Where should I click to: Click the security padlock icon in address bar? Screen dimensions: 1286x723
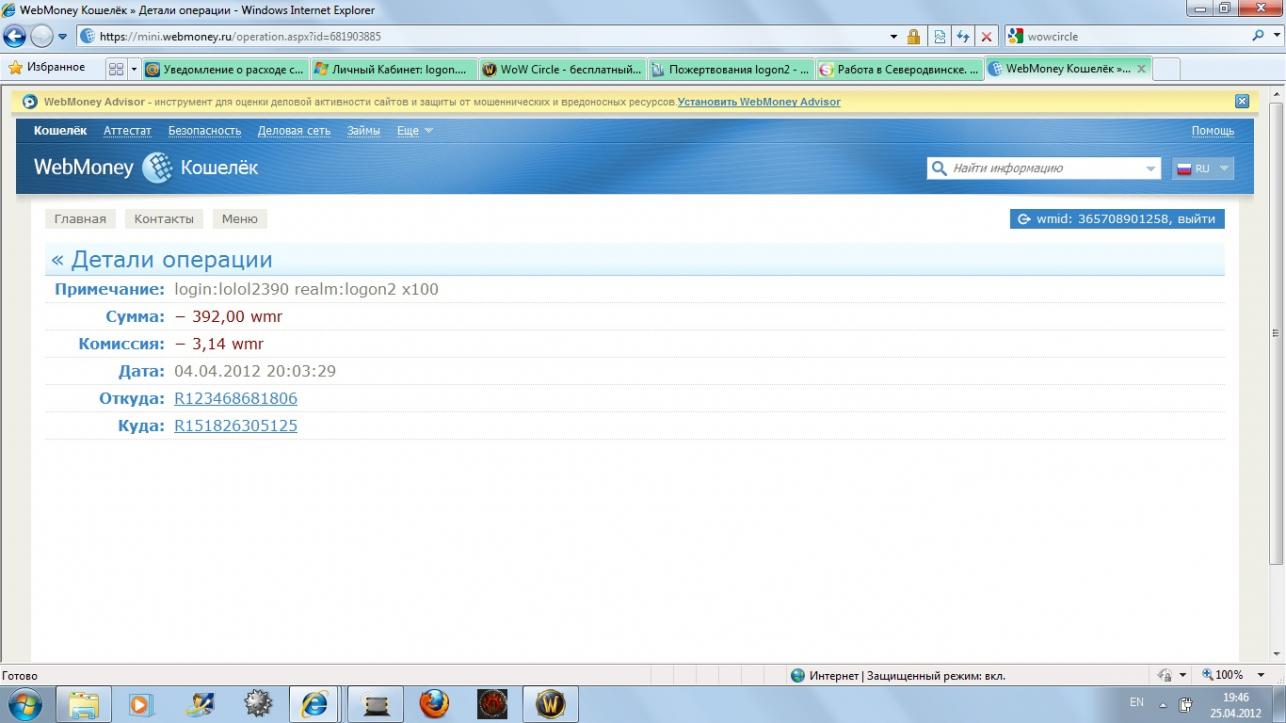coord(913,37)
